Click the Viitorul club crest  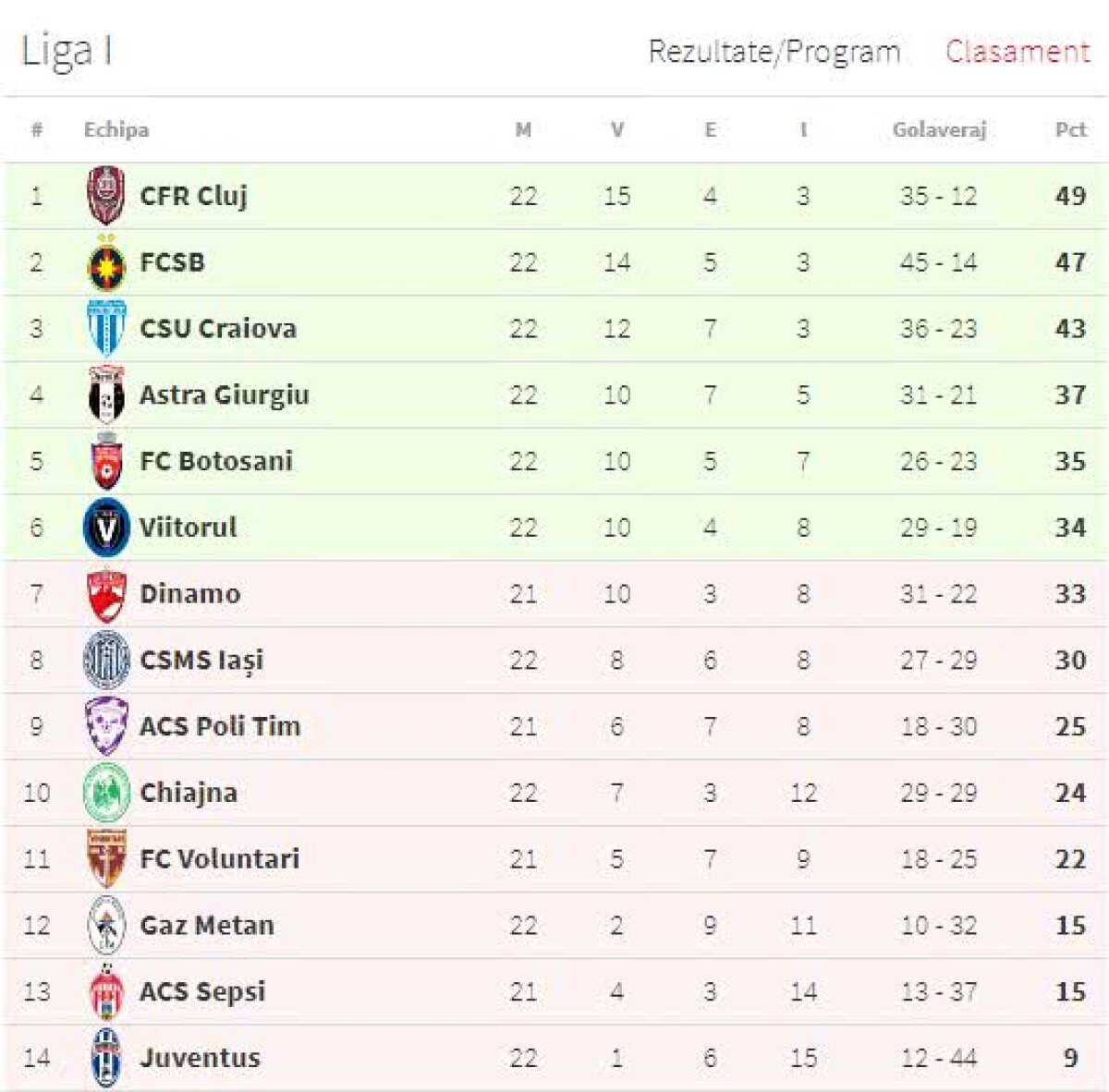(108, 527)
